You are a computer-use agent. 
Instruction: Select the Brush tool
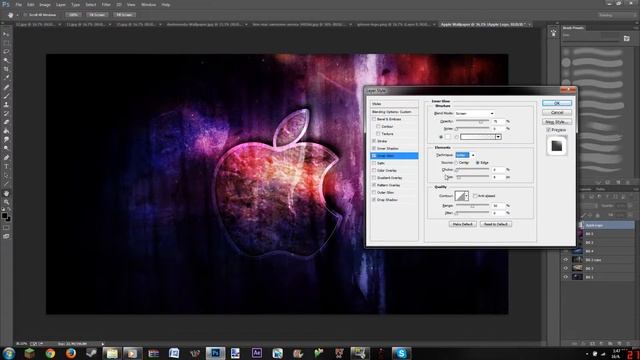(6, 96)
